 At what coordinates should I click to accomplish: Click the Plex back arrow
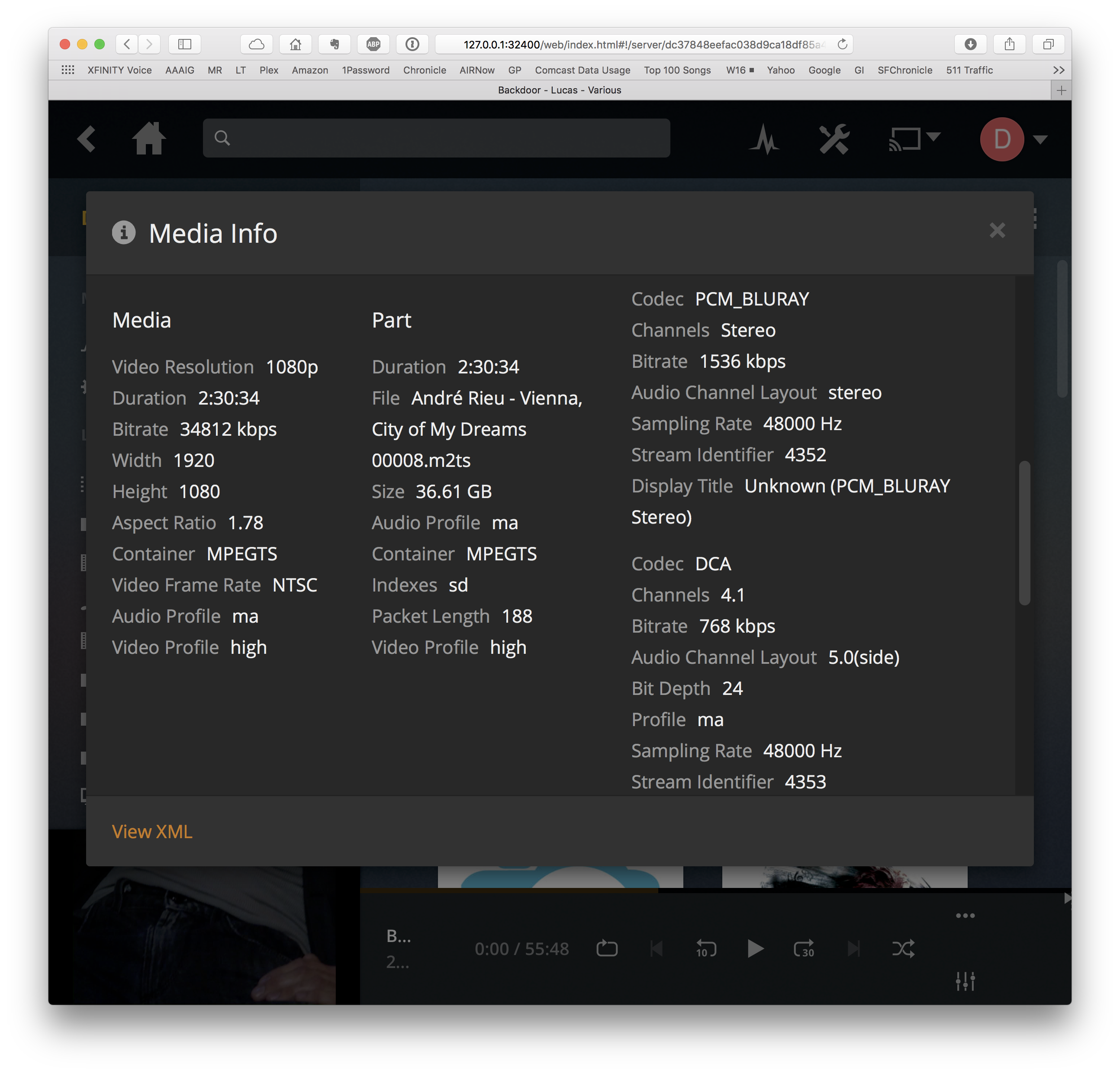[86, 139]
